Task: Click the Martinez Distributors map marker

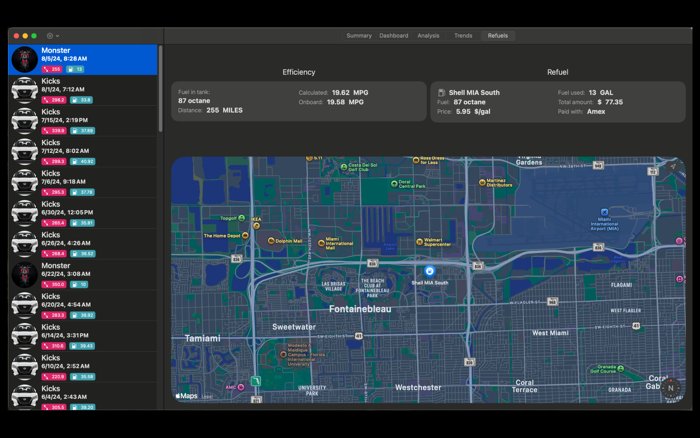Action: point(482,182)
